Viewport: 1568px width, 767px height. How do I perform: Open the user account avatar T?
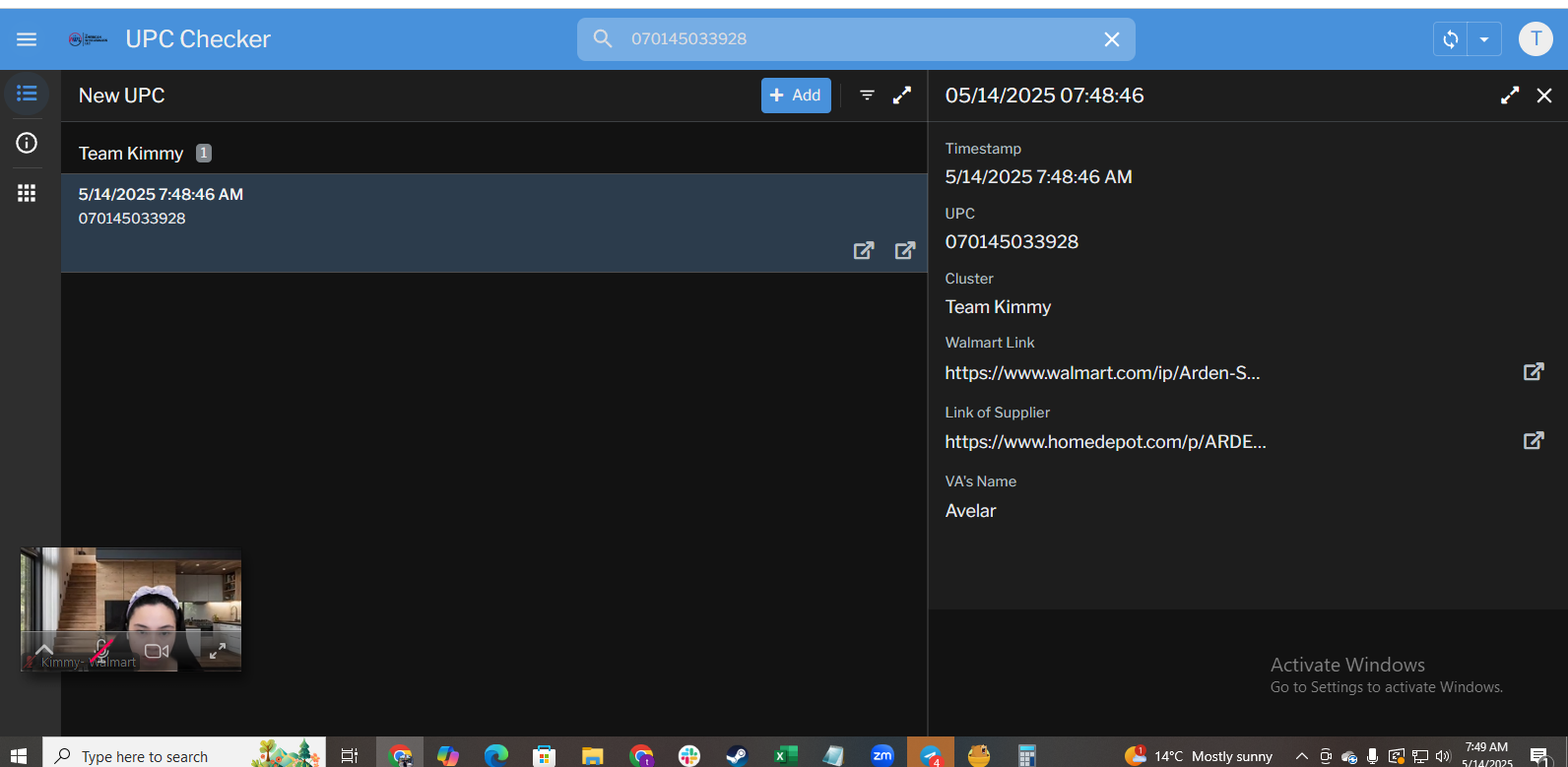click(x=1535, y=39)
